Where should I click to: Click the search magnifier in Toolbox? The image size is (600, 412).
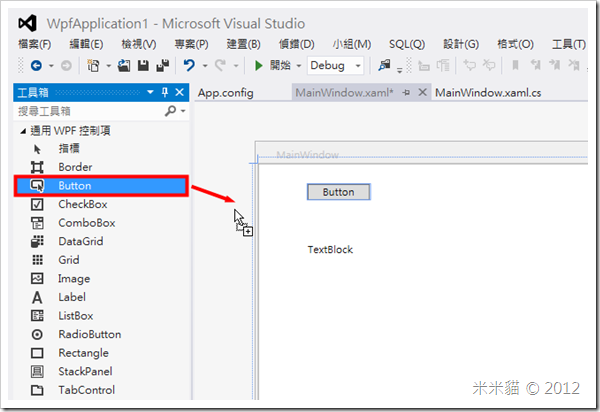[x=170, y=111]
